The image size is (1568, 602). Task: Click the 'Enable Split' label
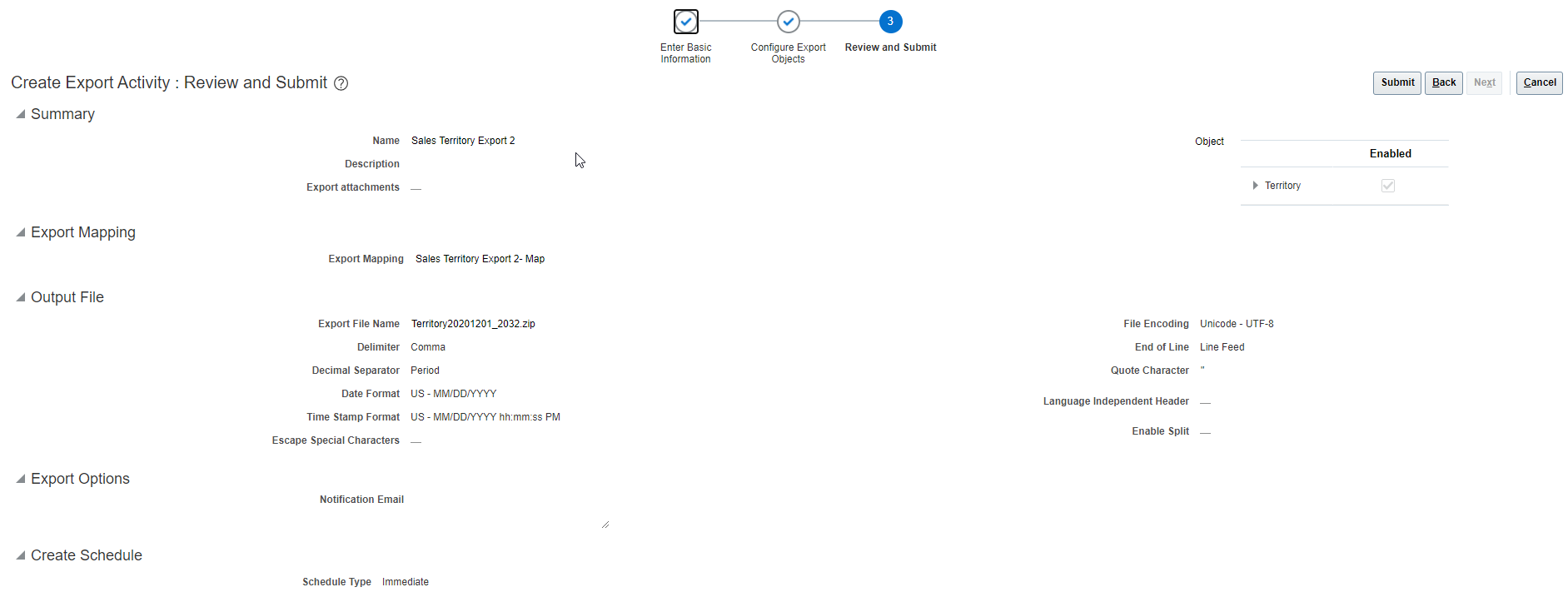(x=1160, y=431)
